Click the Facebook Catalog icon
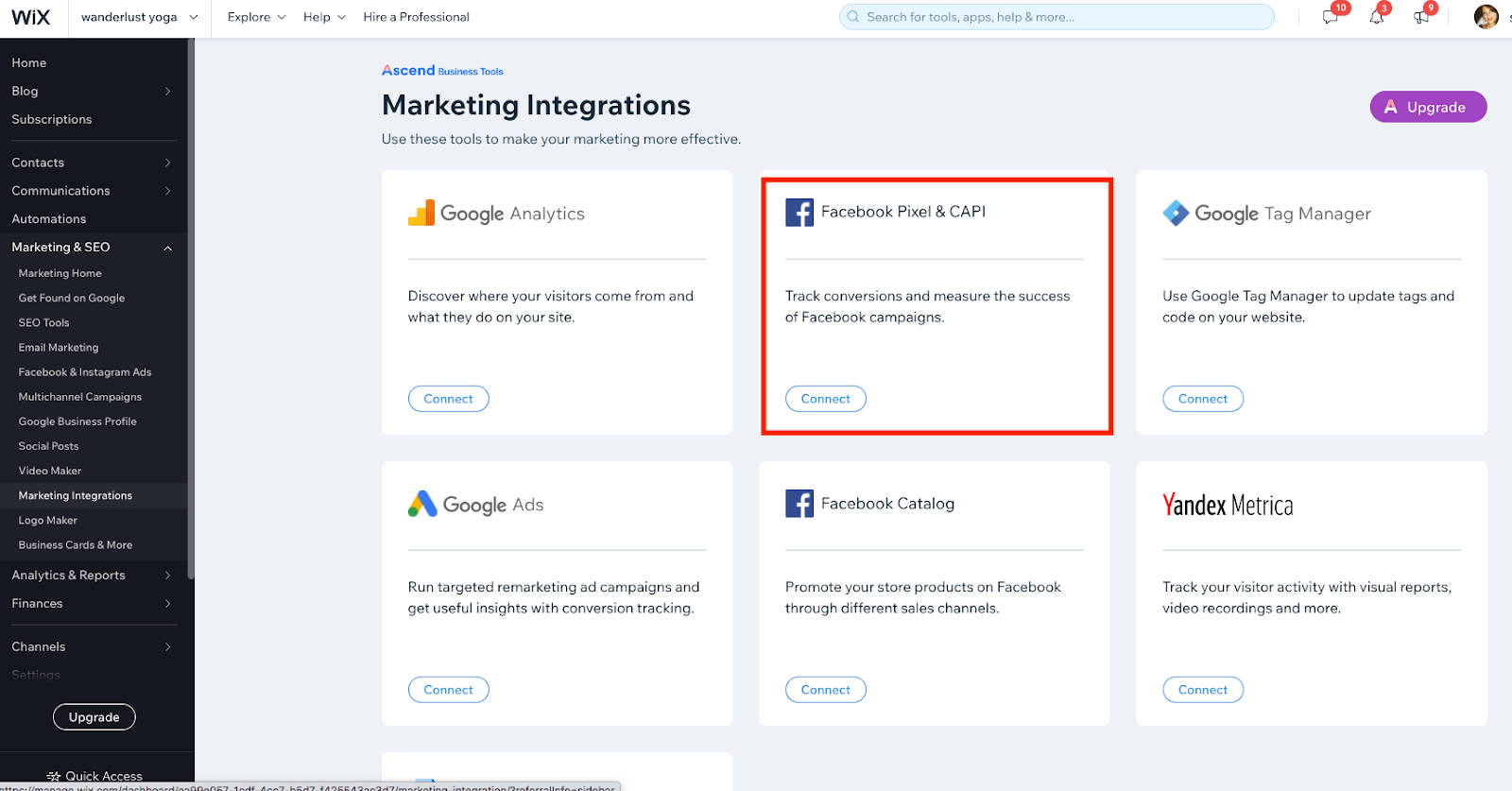1512x791 pixels. (x=799, y=504)
